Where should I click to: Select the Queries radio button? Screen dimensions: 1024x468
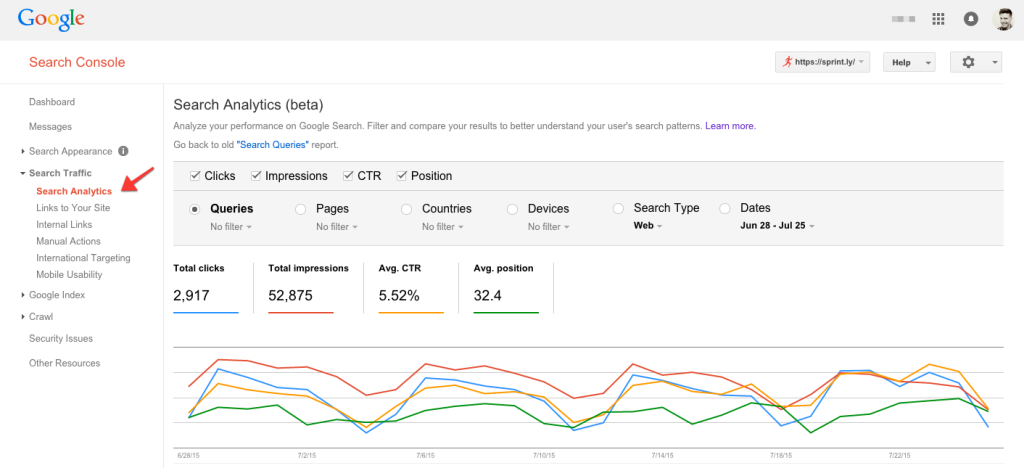coord(195,210)
